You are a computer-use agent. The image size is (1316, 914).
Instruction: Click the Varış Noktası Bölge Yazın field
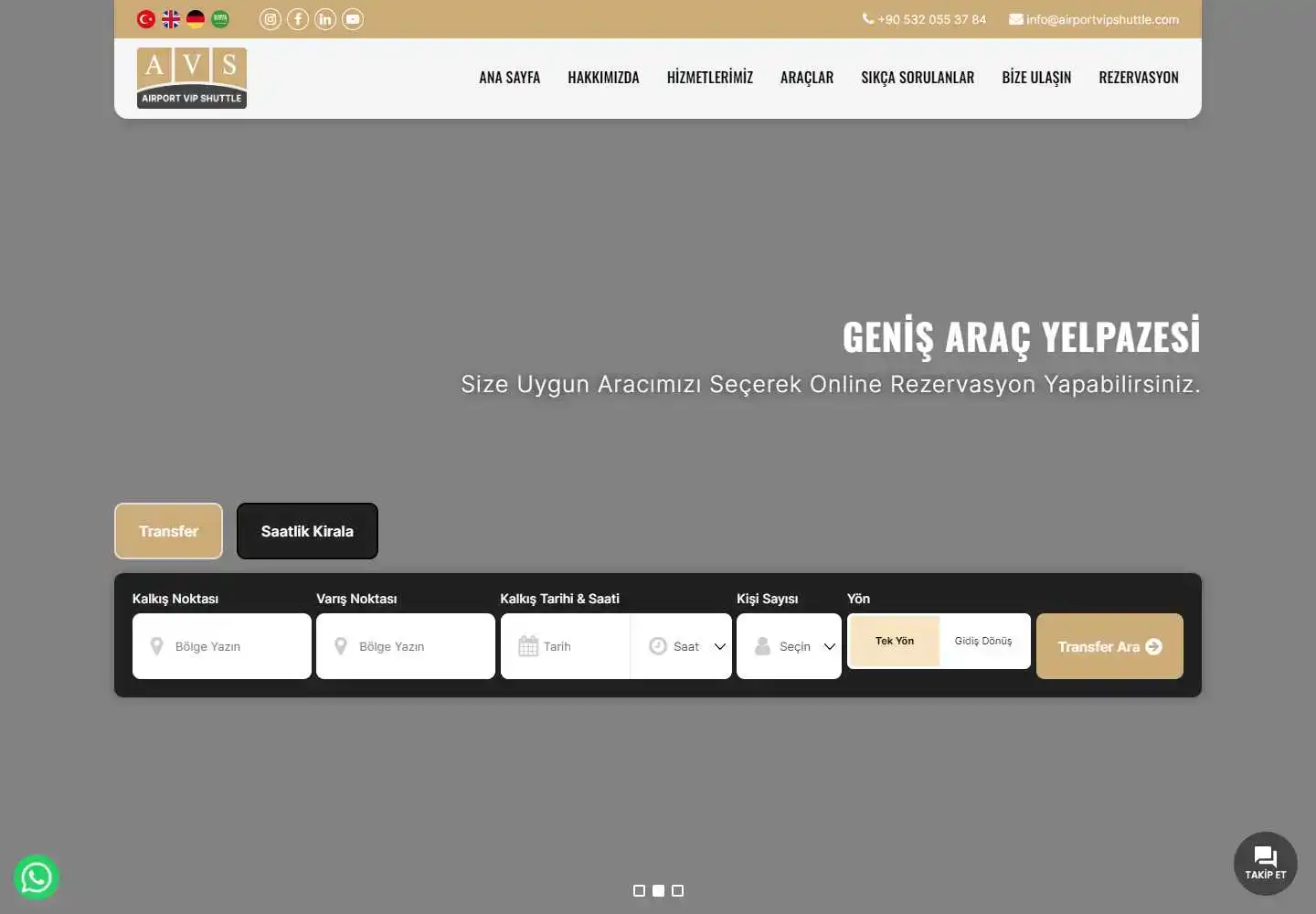tap(406, 646)
